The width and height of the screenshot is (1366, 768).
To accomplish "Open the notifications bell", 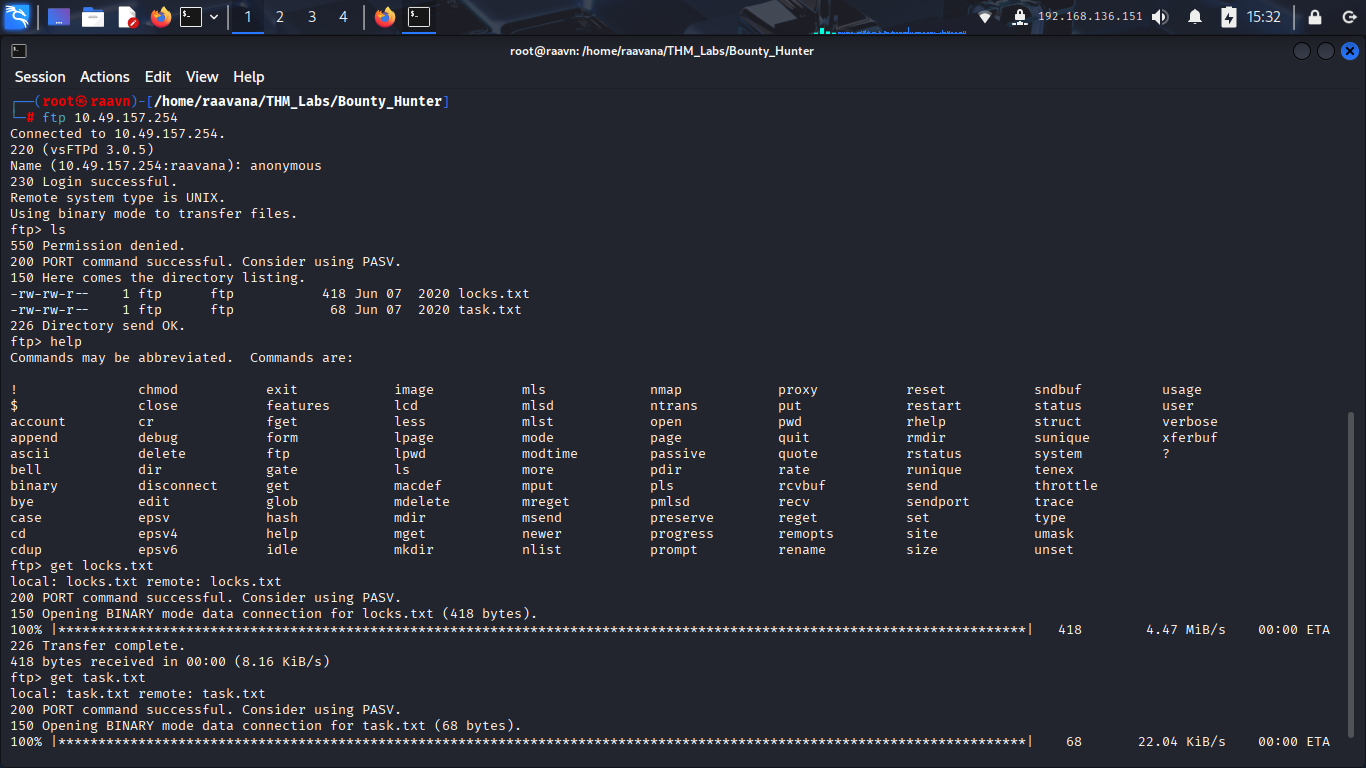I will click(1195, 17).
